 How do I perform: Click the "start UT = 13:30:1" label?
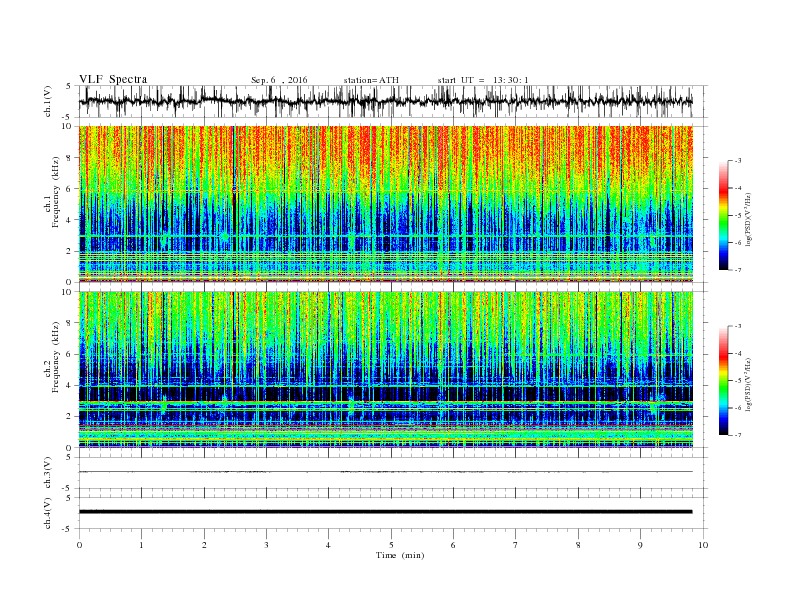(x=483, y=80)
